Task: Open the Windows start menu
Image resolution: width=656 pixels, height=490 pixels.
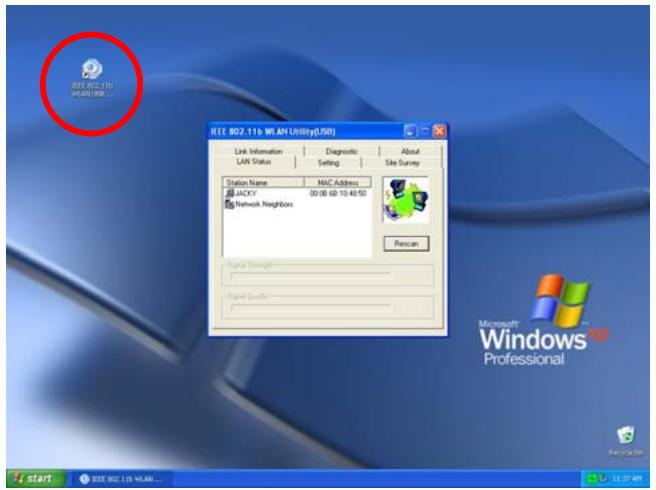Action: click(36, 478)
